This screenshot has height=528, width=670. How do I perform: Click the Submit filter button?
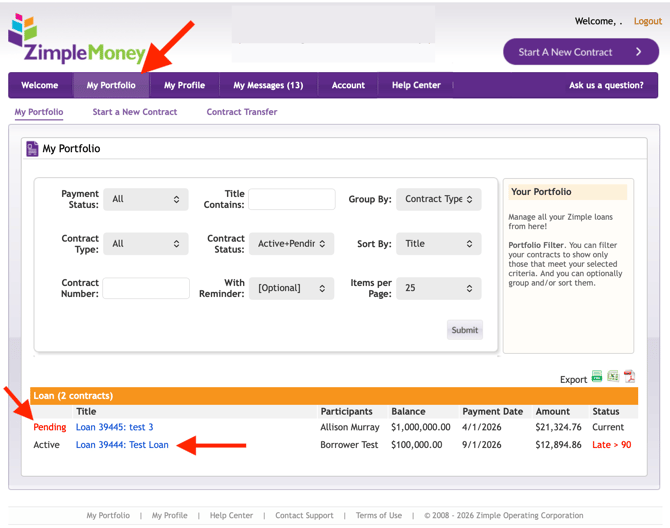pos(465,330)
